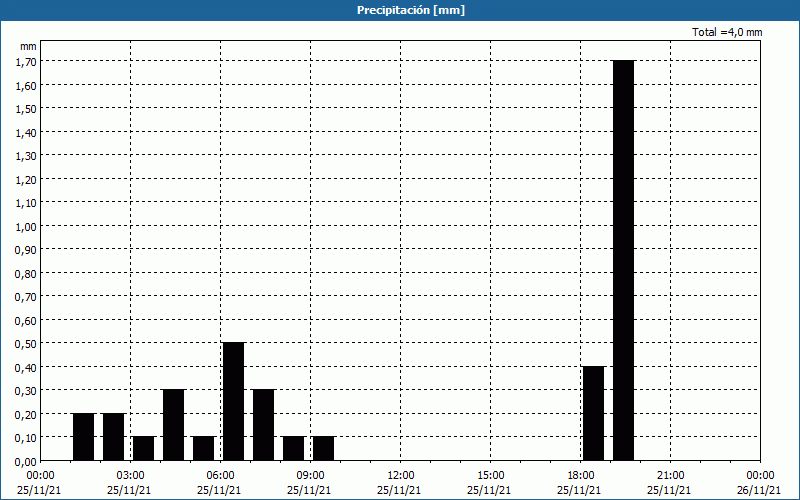Select the 03:00 time label on the x-axis
The image size is (800, 500).
pos(131,476)
